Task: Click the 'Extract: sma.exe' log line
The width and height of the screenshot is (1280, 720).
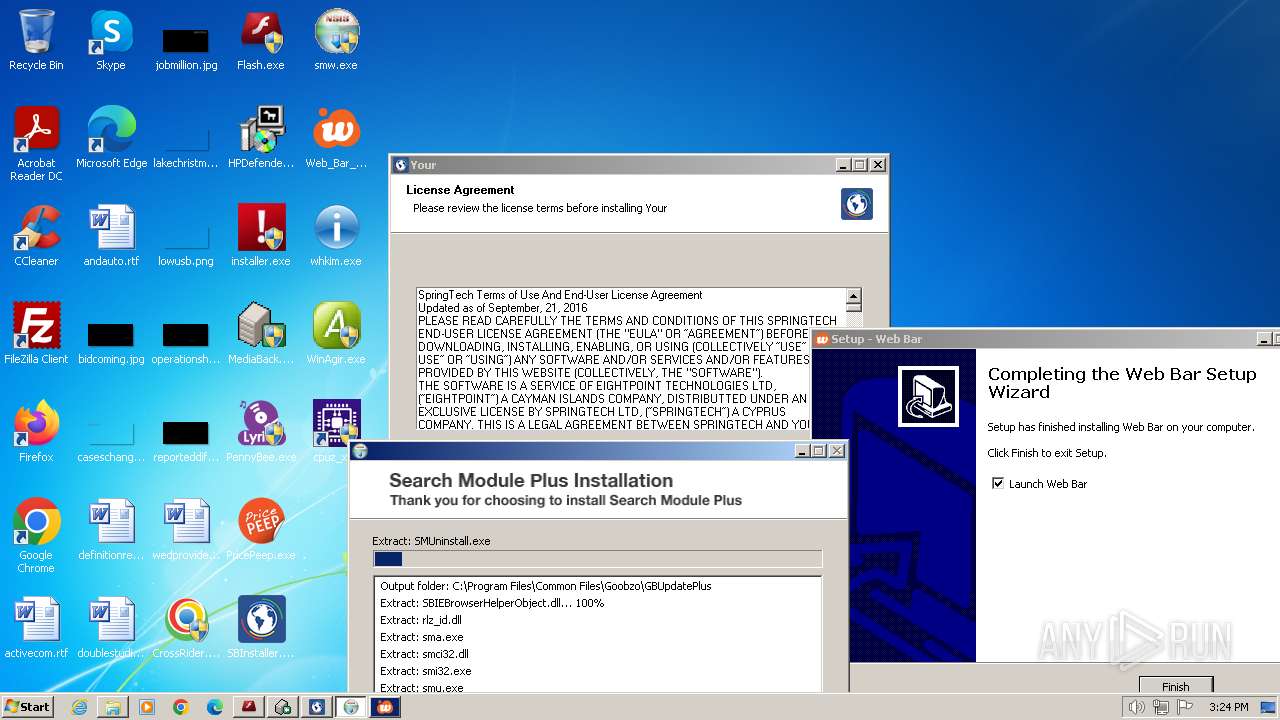Action: pos(422,637)
